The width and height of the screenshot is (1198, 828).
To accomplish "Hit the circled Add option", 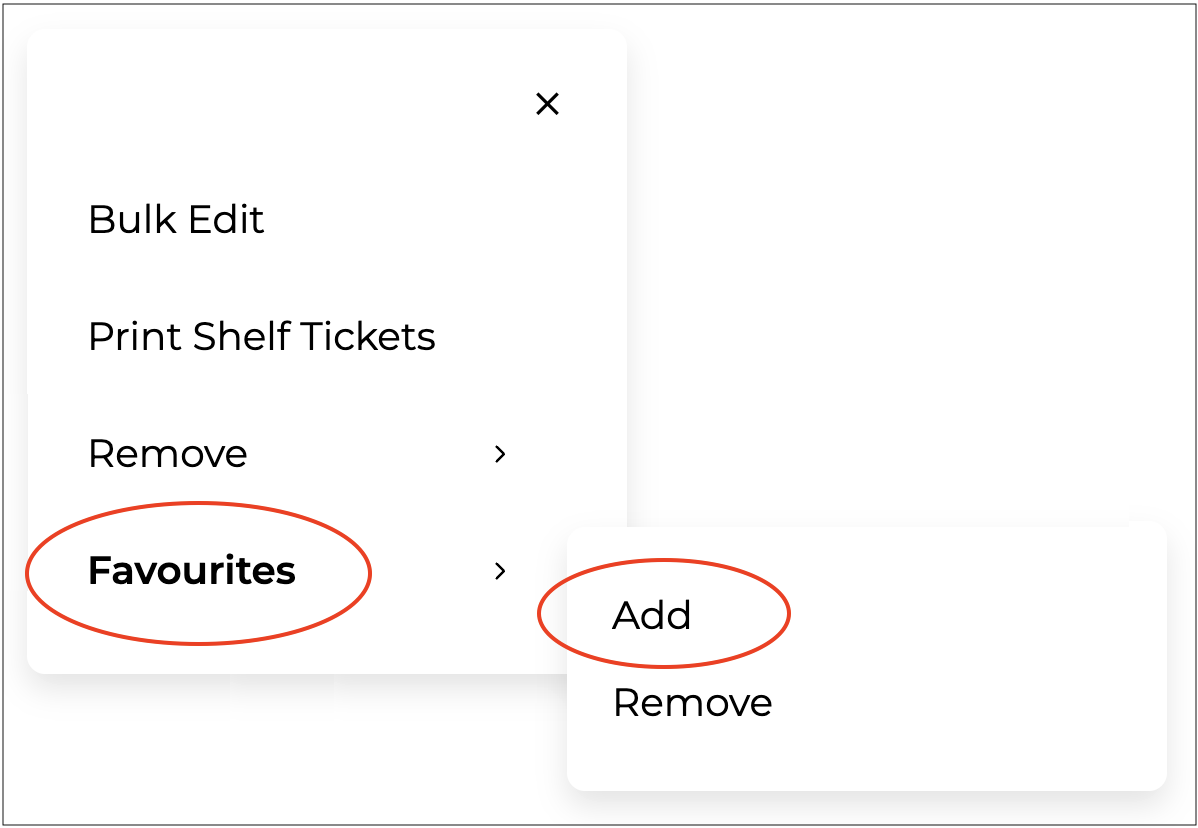I will [652, 615].
